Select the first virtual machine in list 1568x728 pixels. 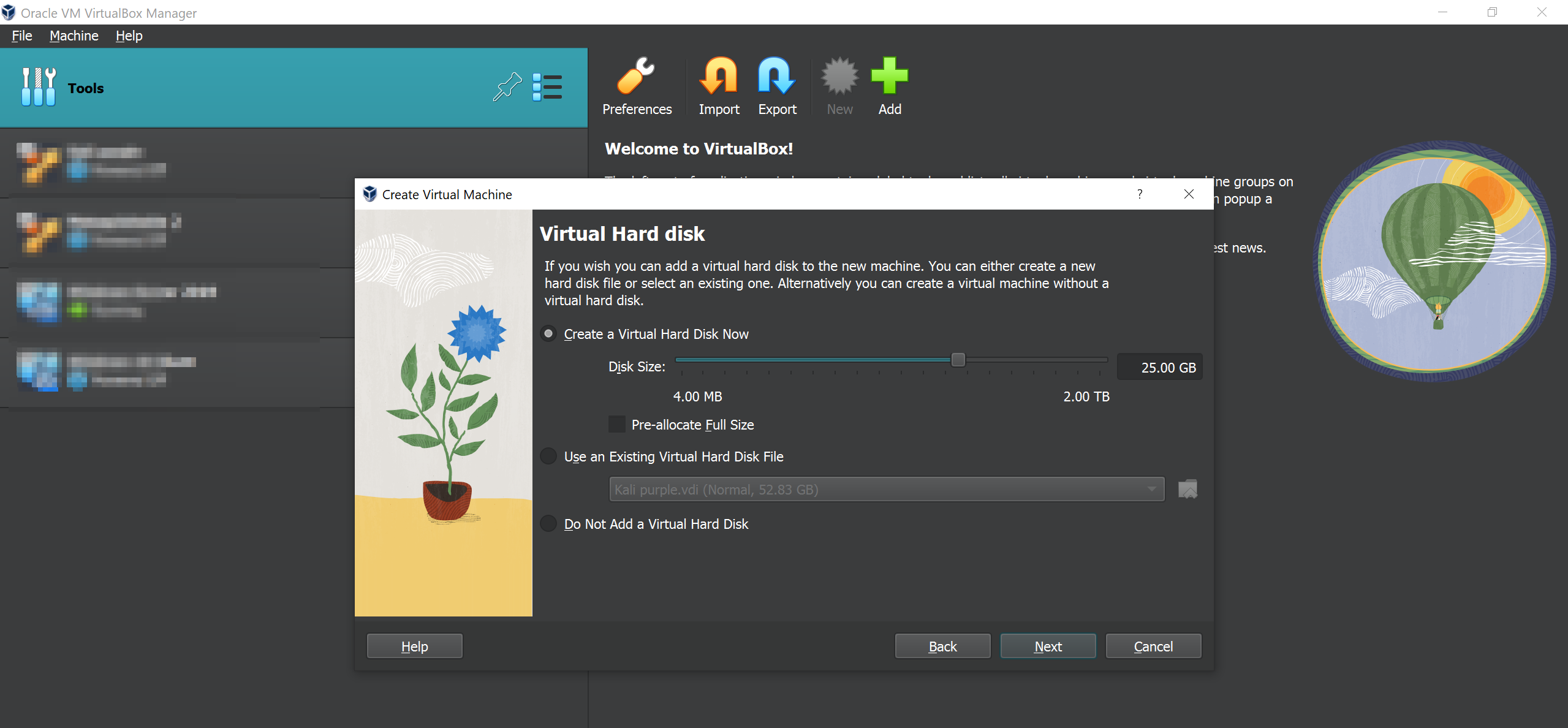point(178,163)
